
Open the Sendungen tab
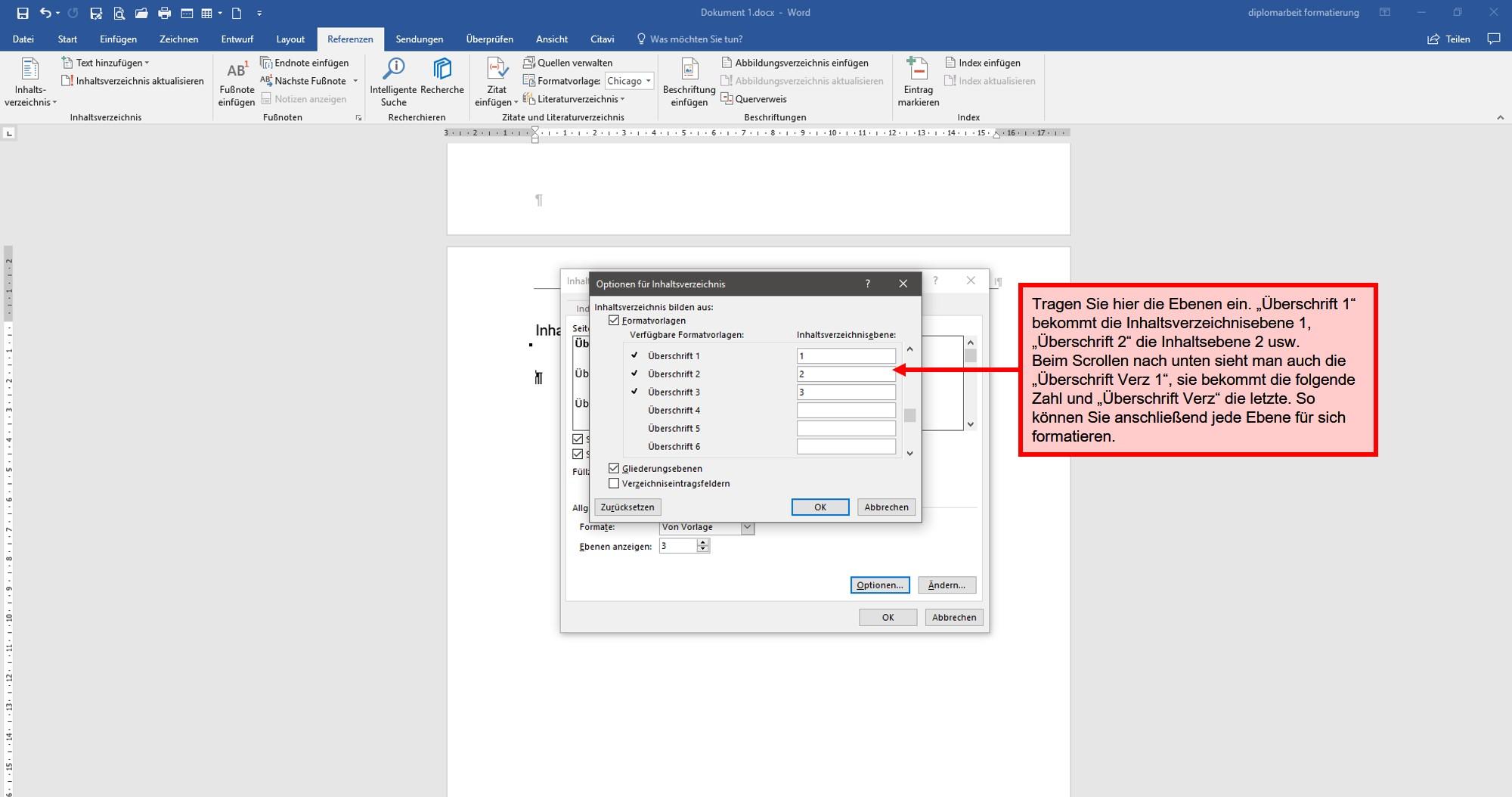[x=419, y=39]
